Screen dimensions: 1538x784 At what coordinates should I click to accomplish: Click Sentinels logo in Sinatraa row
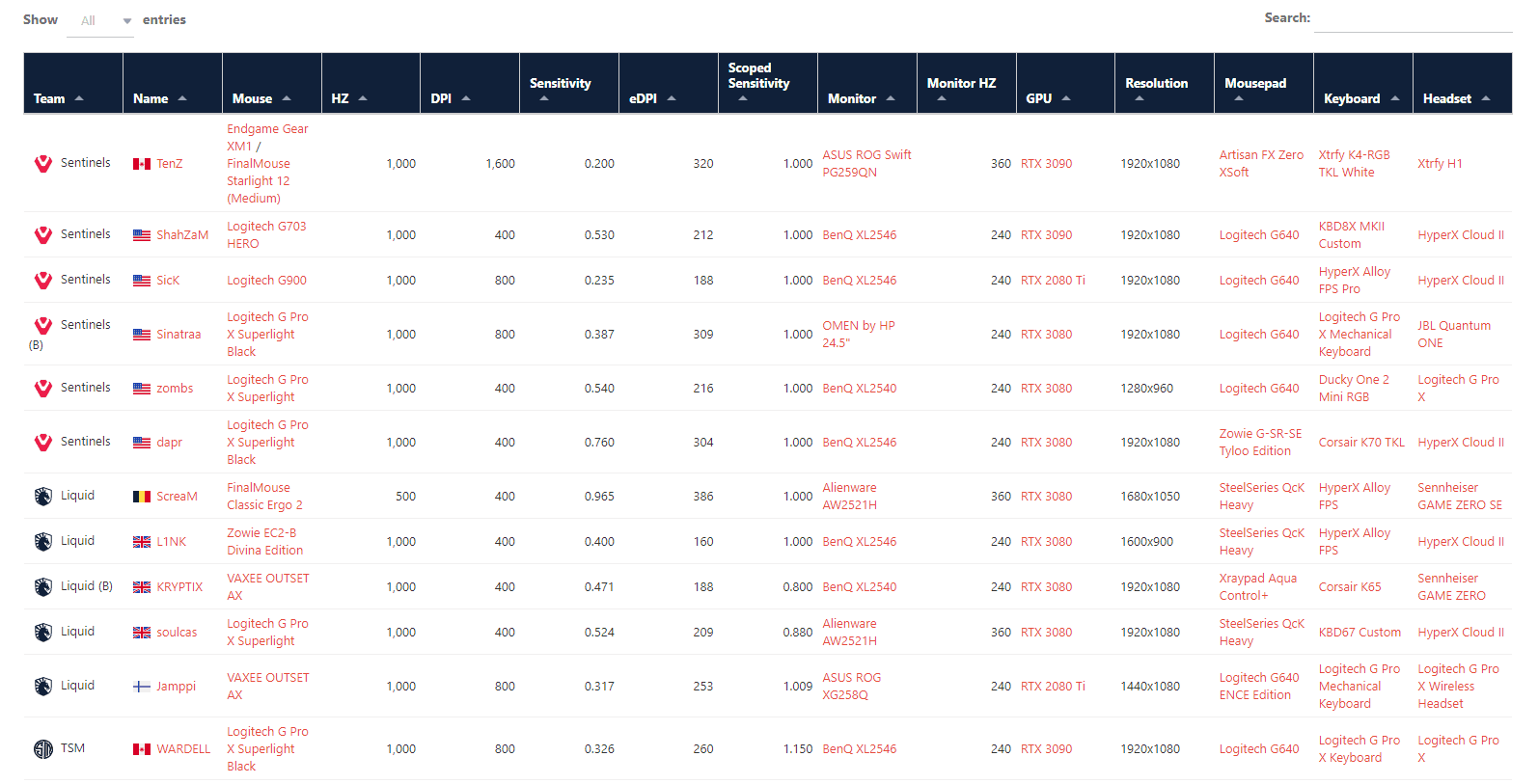43,326
